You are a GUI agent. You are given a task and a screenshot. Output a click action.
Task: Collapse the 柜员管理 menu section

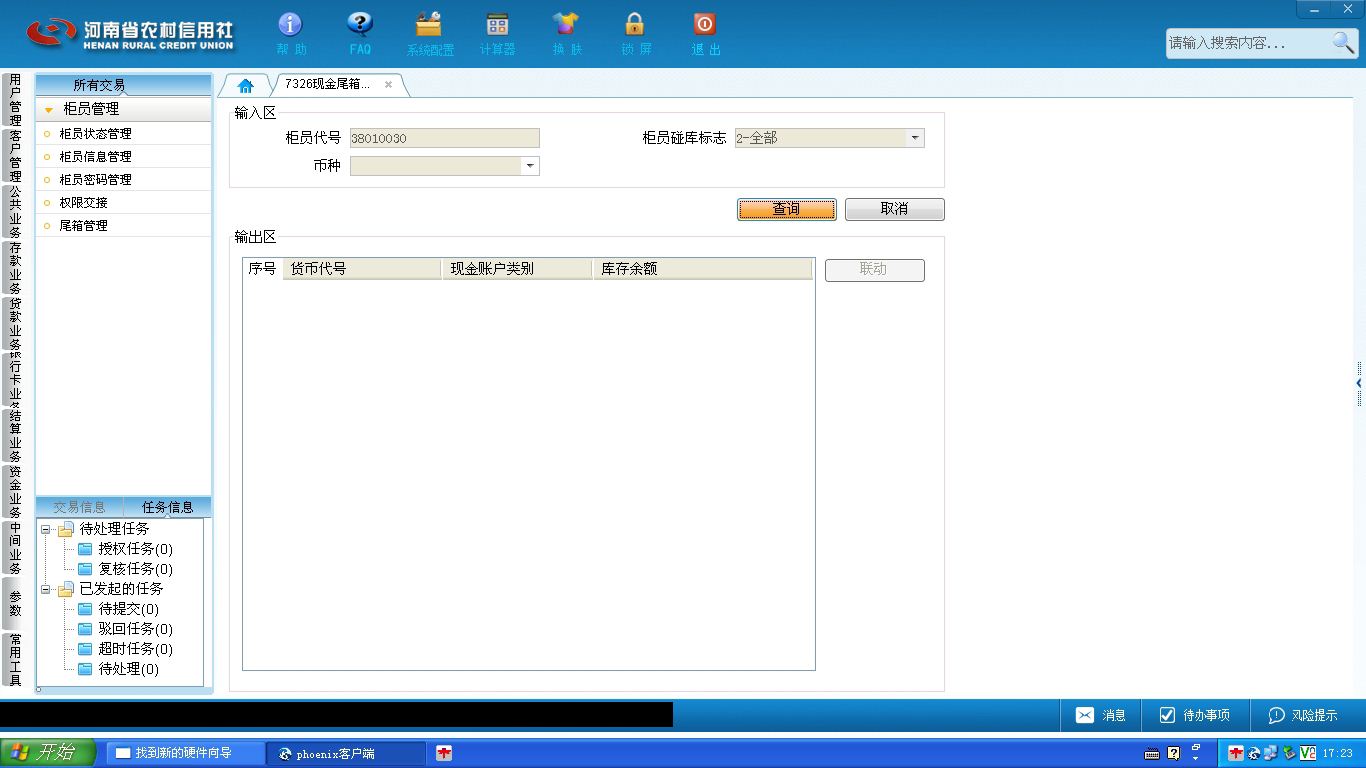coord(49,110)
